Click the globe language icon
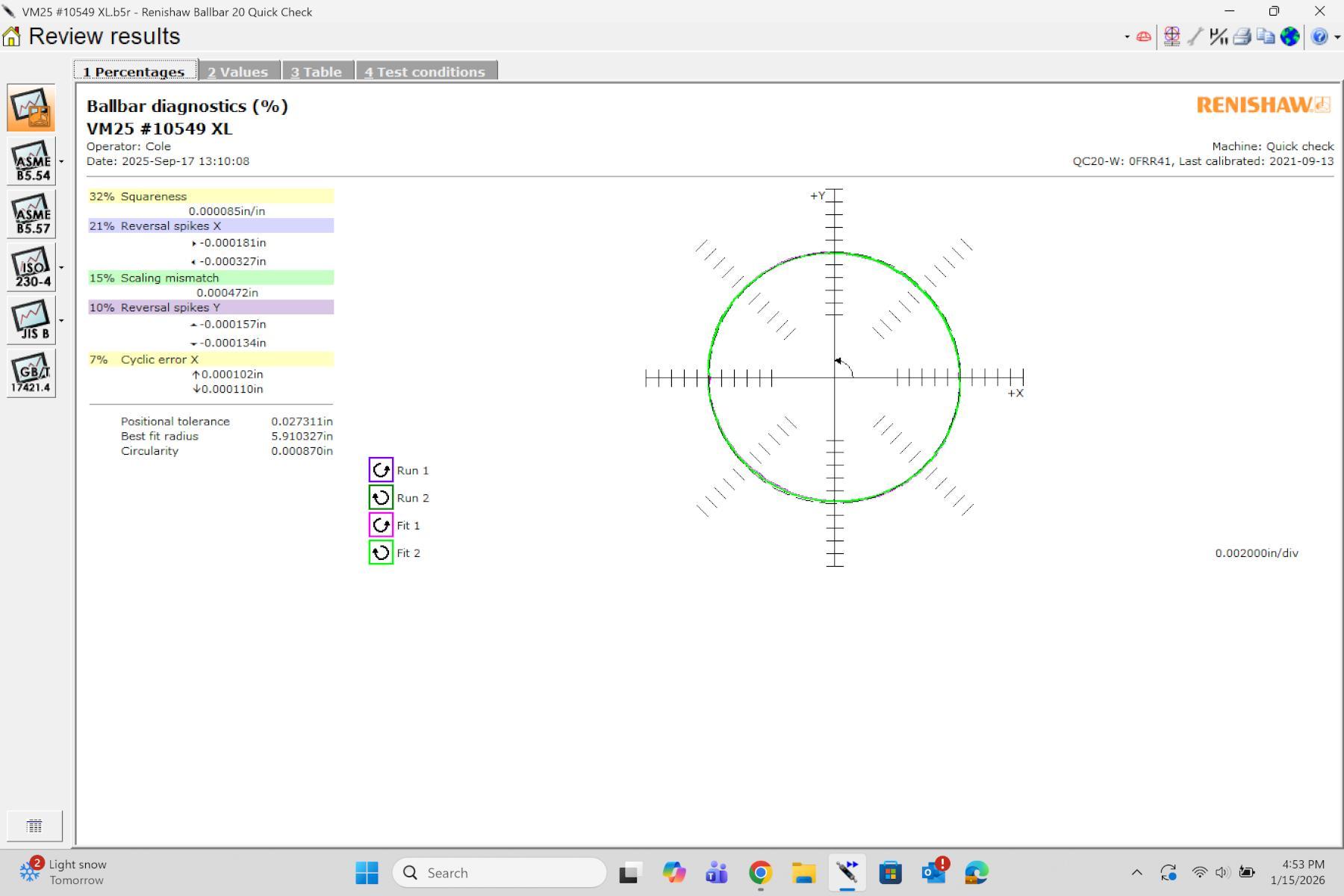This screenshot has width=1344, height=896. point(1289,37)
